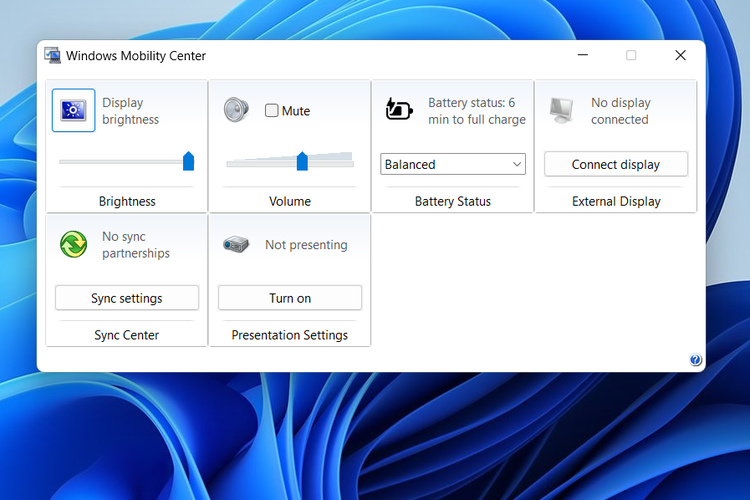Open help via the question mark icon
Image resolution: width=750 pixels, height=500 pixels.
coord(695,360)
